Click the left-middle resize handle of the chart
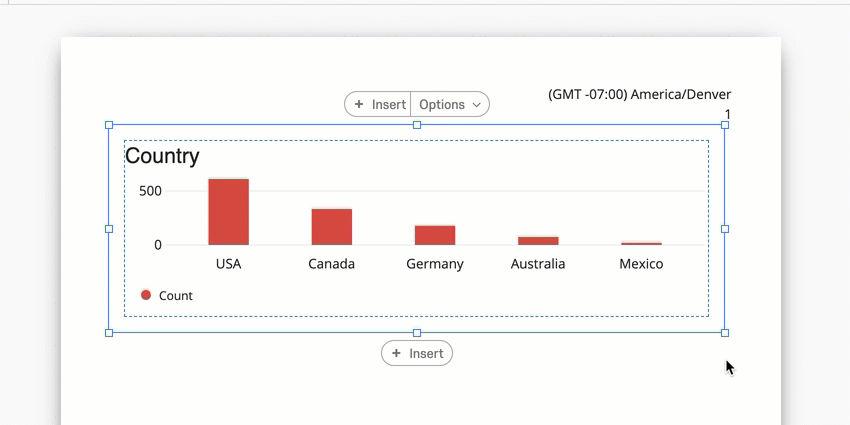850x425 pixels. (x=109, y=229)
